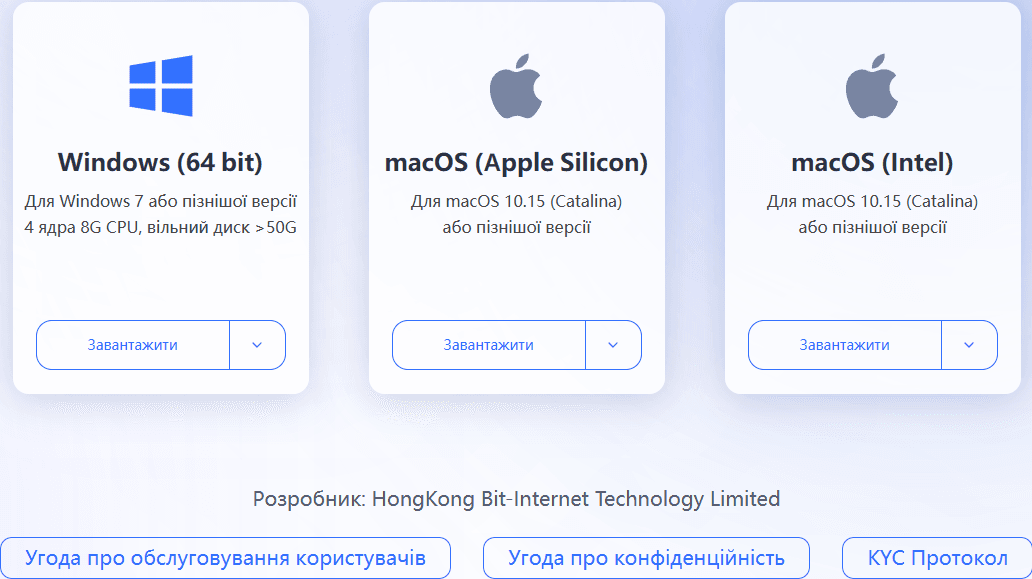
Task: Click the Windows 7 requirement text line
Action: click(160, 201)
